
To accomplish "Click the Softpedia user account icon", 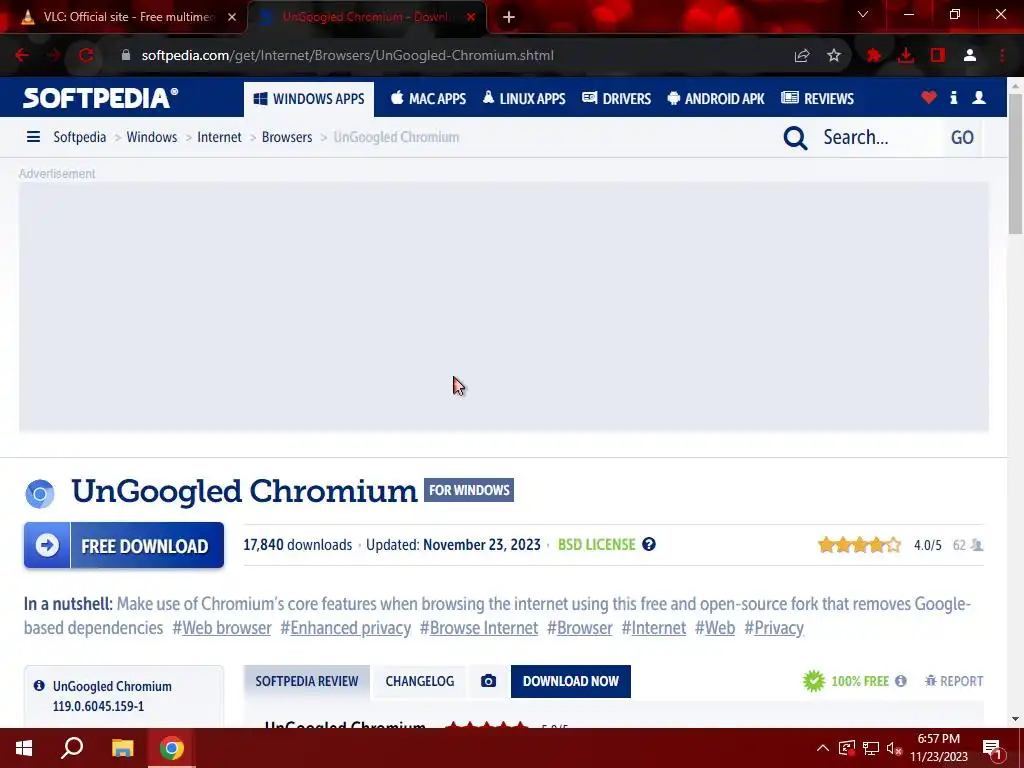I will pos(979,98).
